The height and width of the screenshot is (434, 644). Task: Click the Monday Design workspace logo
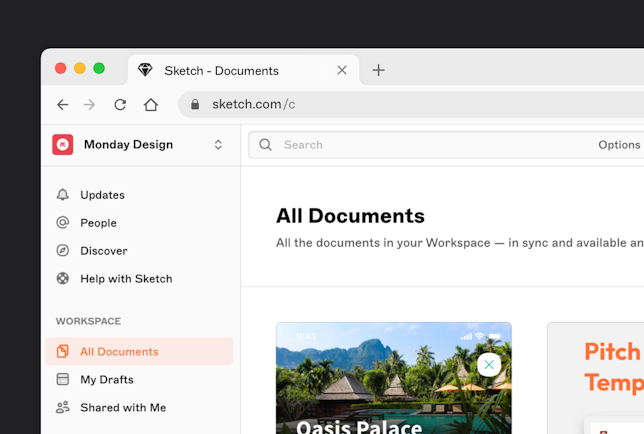click(63, 145)
